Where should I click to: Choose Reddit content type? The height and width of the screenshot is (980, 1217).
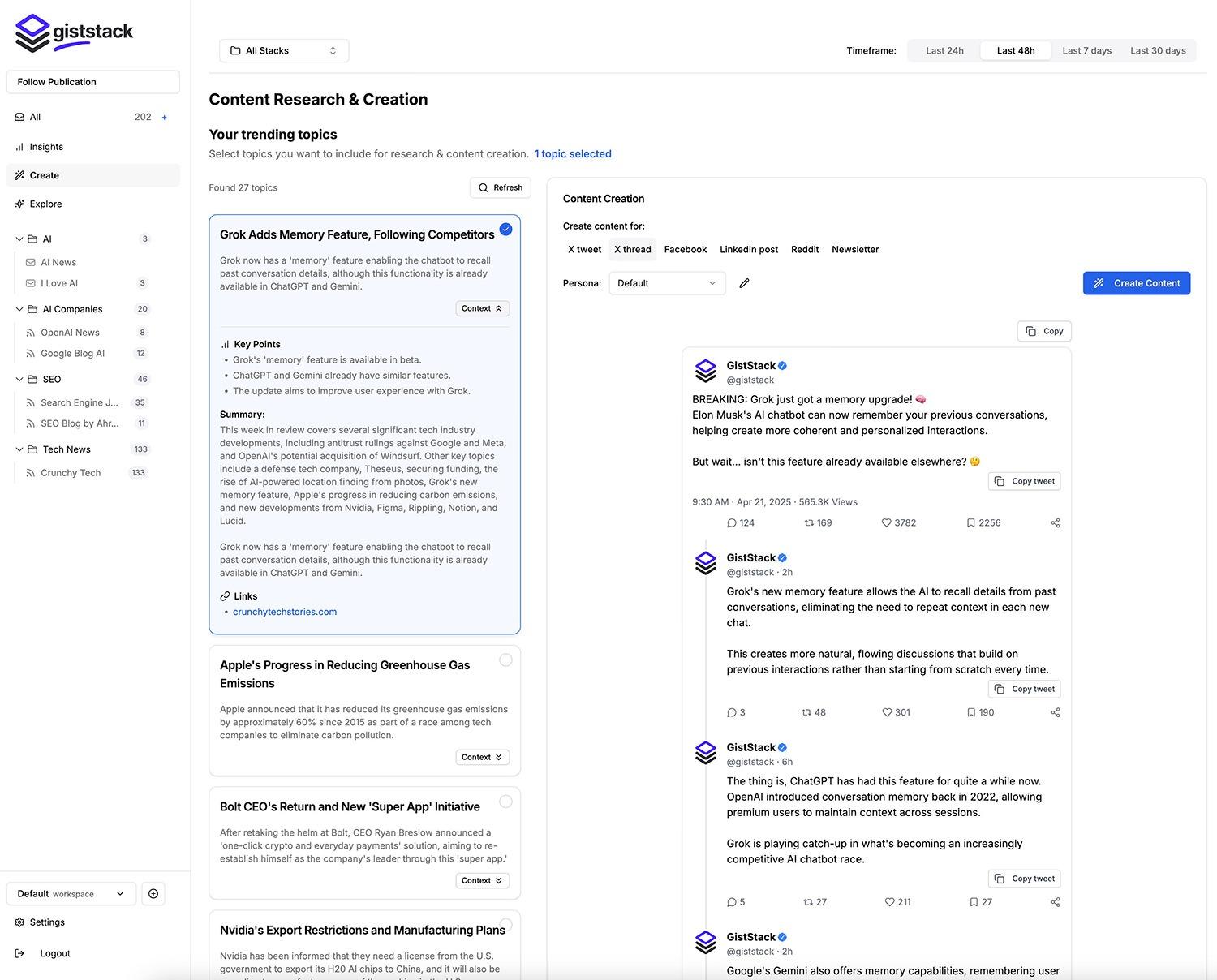pos(805,249)
